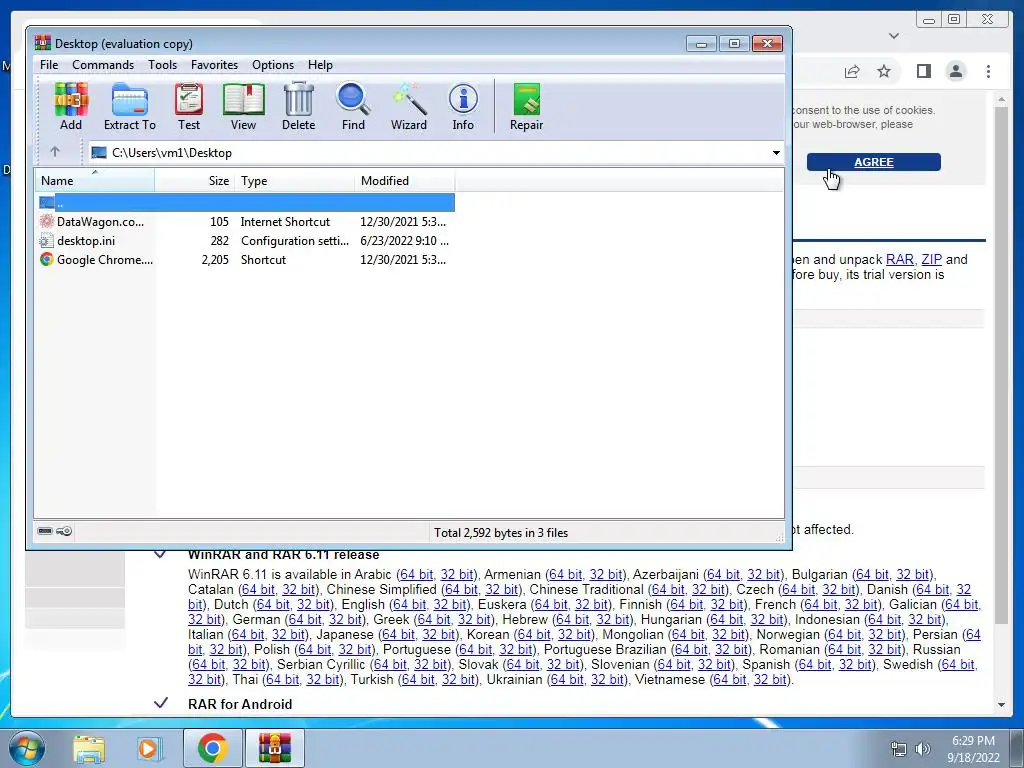The width and height of the screenshot is (1024, 768).
Task: Open the Tools menu
Action: 162,65
